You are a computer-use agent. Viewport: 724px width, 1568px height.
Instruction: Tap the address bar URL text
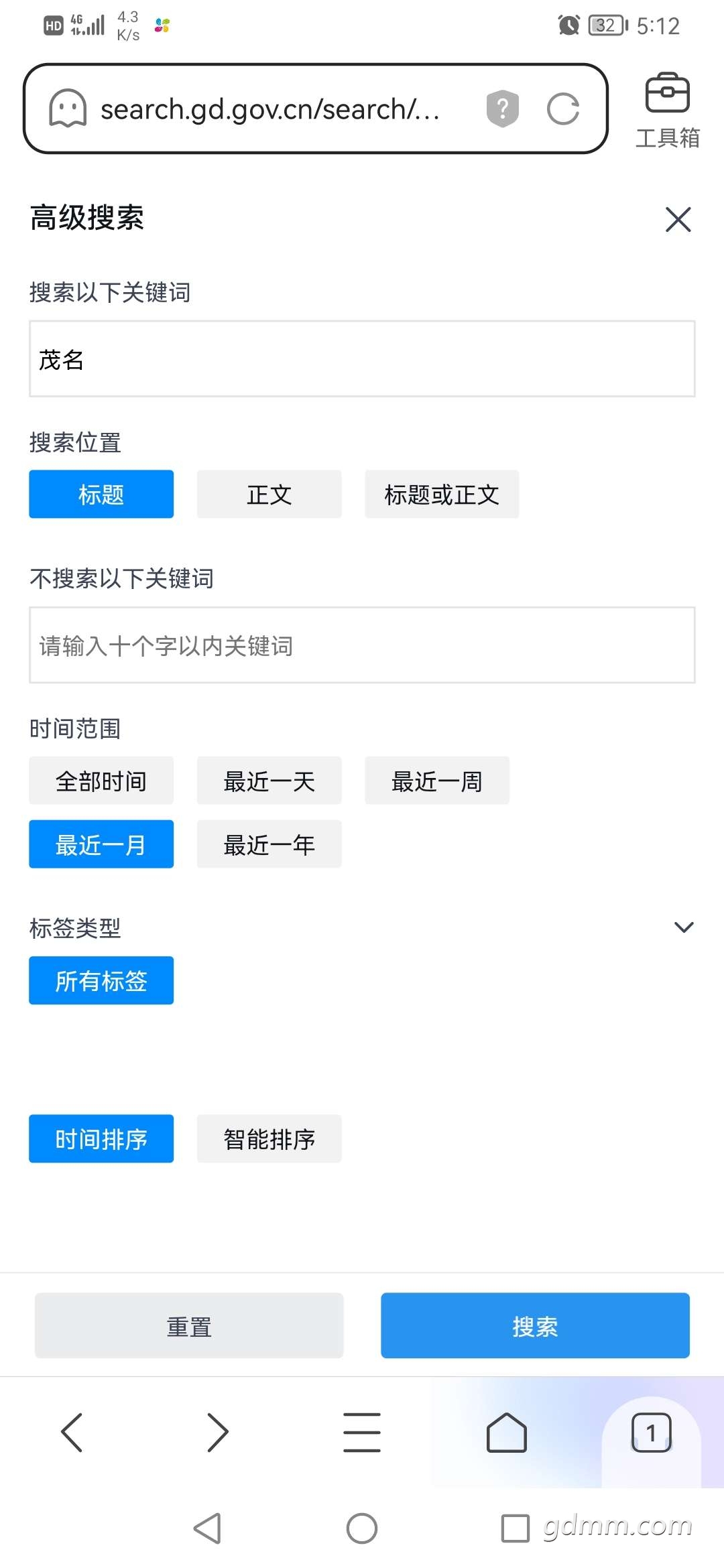[x=269, y=109]
